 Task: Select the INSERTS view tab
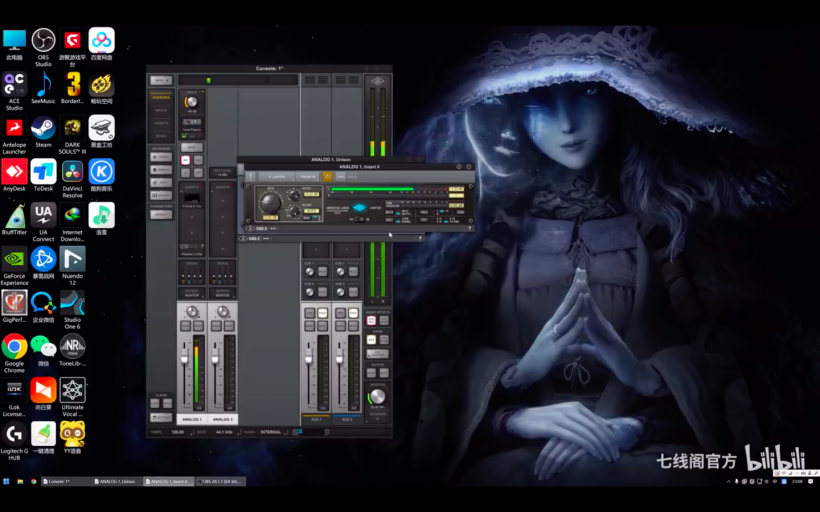pyautogui.click(x=161, y=123)
